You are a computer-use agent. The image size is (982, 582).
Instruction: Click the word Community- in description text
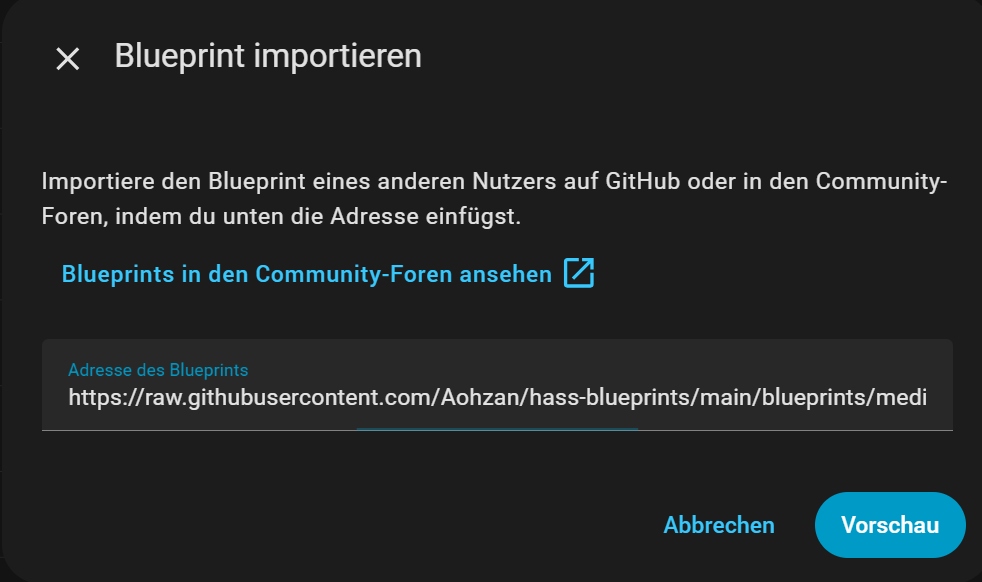click(881, 181)
